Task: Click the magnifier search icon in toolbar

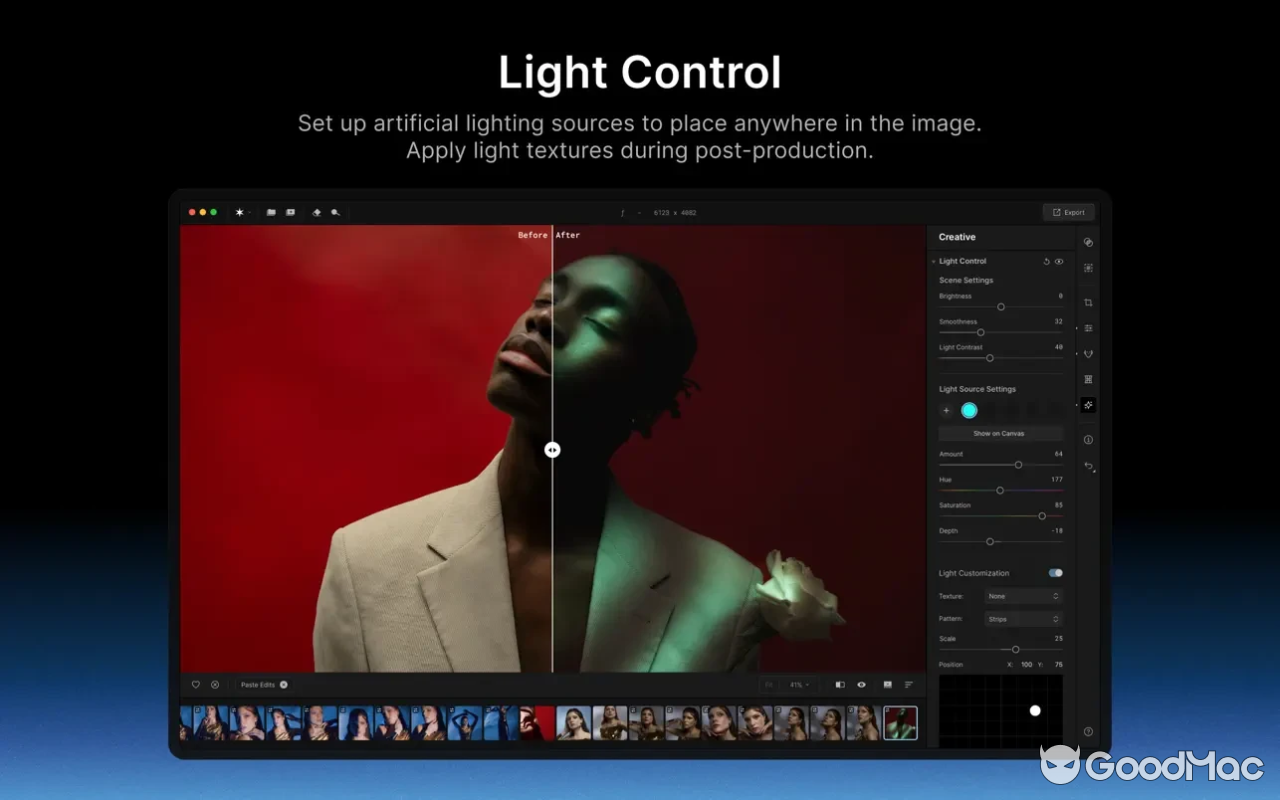Action: [x=336, y=212]
